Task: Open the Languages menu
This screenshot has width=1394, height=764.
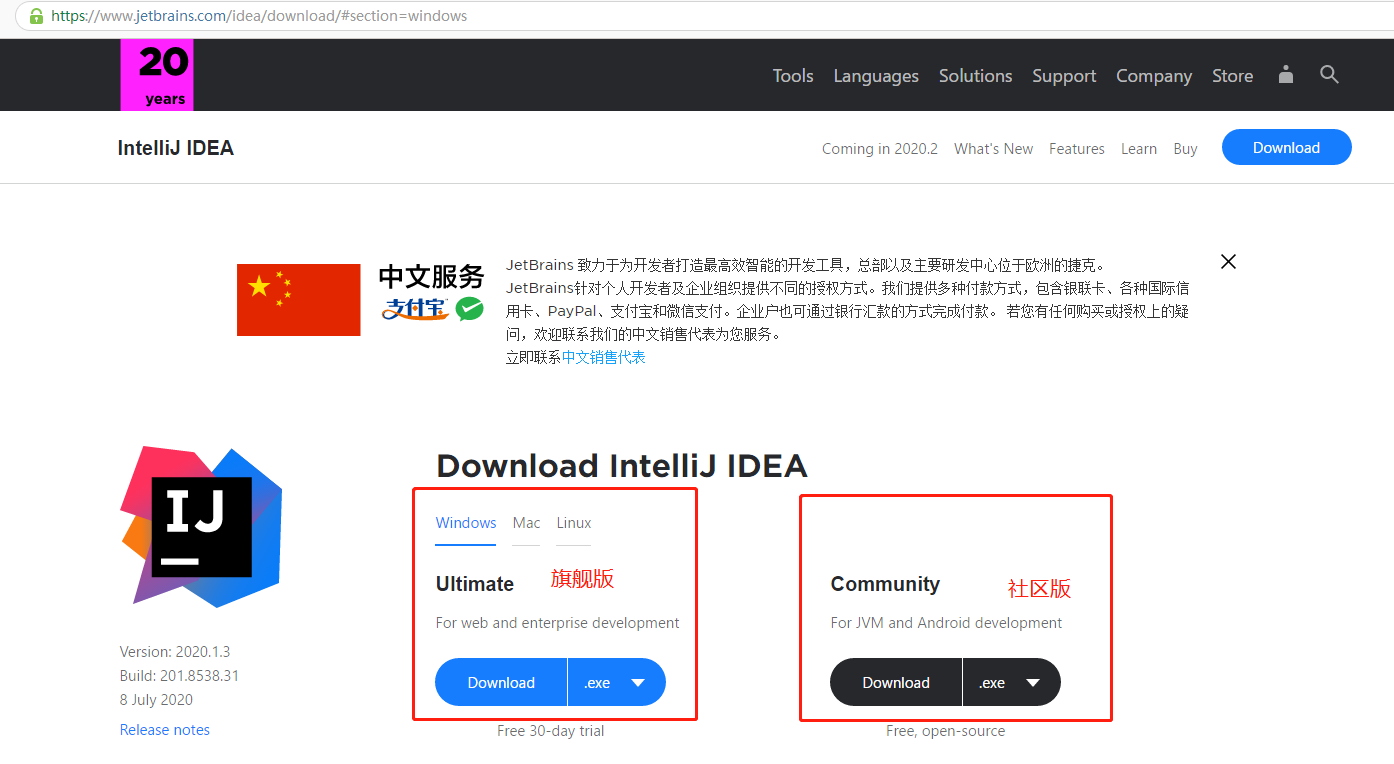Action: click(875, 75)
